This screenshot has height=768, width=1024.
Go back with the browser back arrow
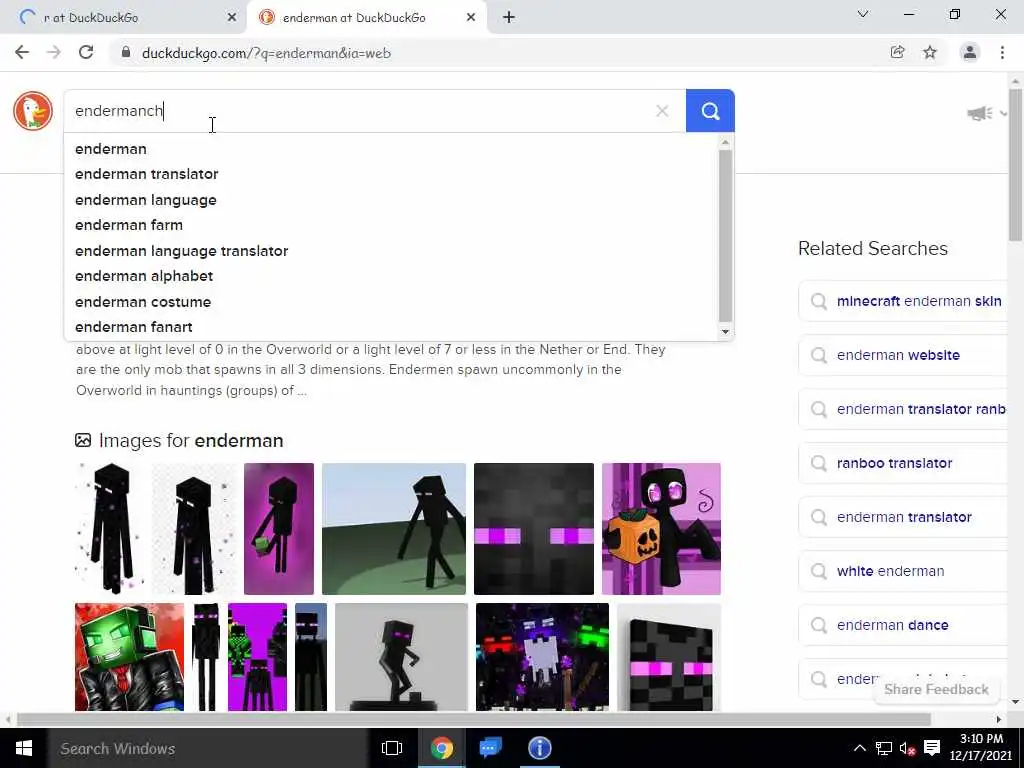22,53
